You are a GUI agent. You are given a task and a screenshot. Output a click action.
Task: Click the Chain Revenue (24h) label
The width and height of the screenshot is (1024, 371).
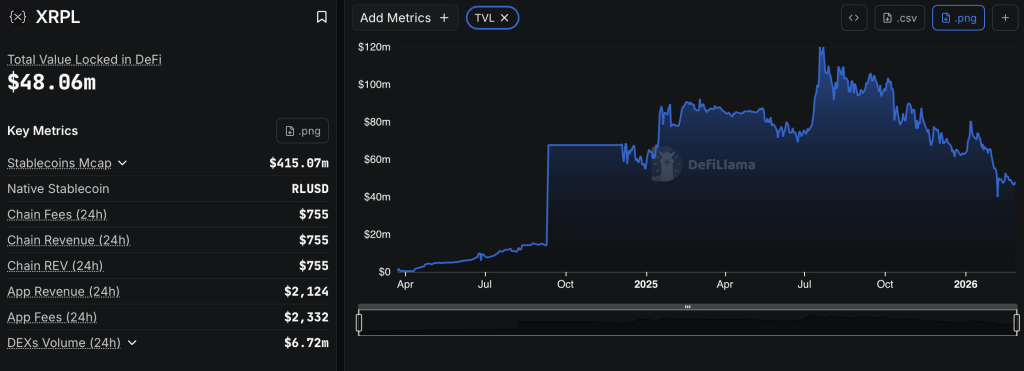[69, 240]
